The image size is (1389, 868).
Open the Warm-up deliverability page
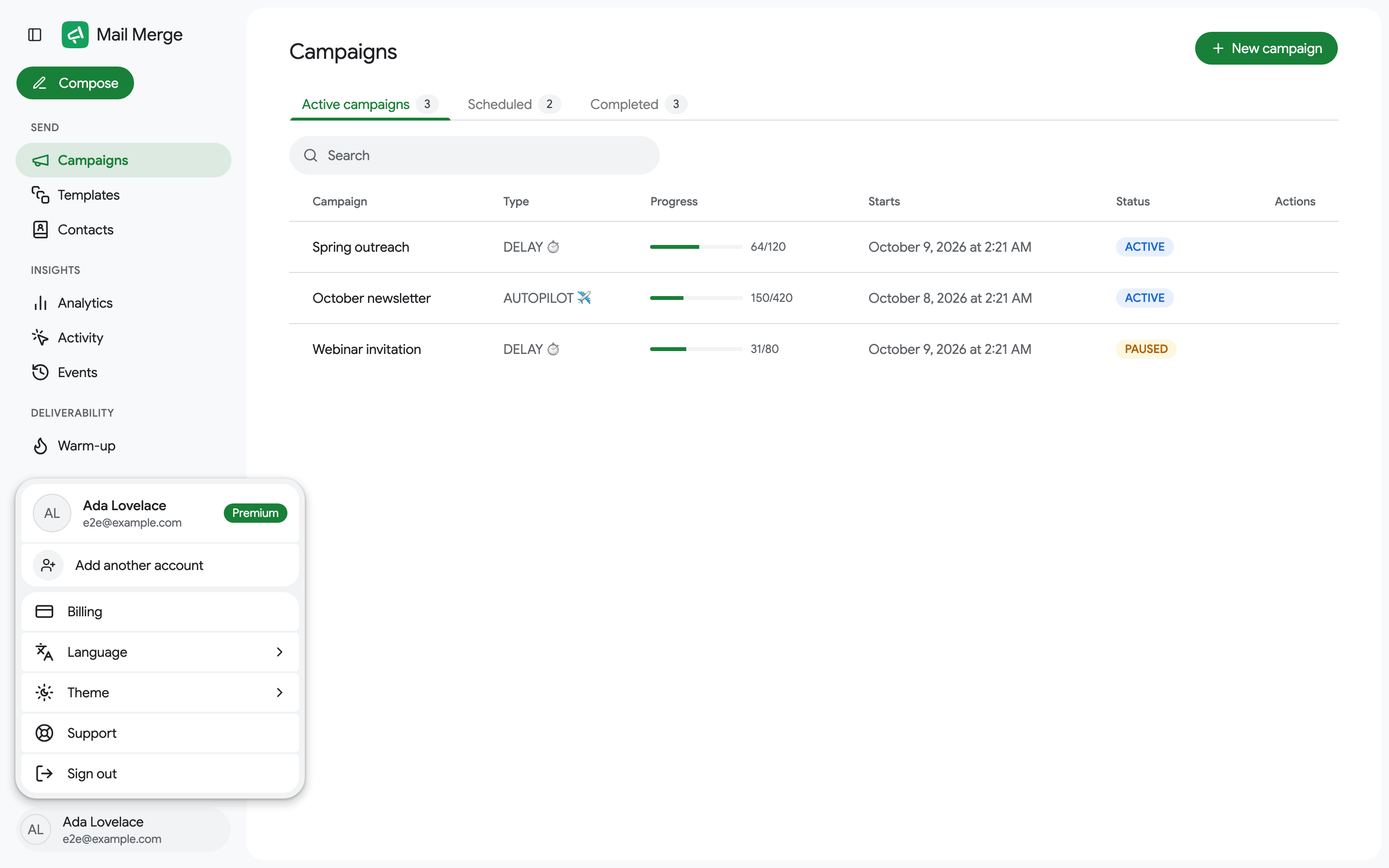tap(123, 446)
